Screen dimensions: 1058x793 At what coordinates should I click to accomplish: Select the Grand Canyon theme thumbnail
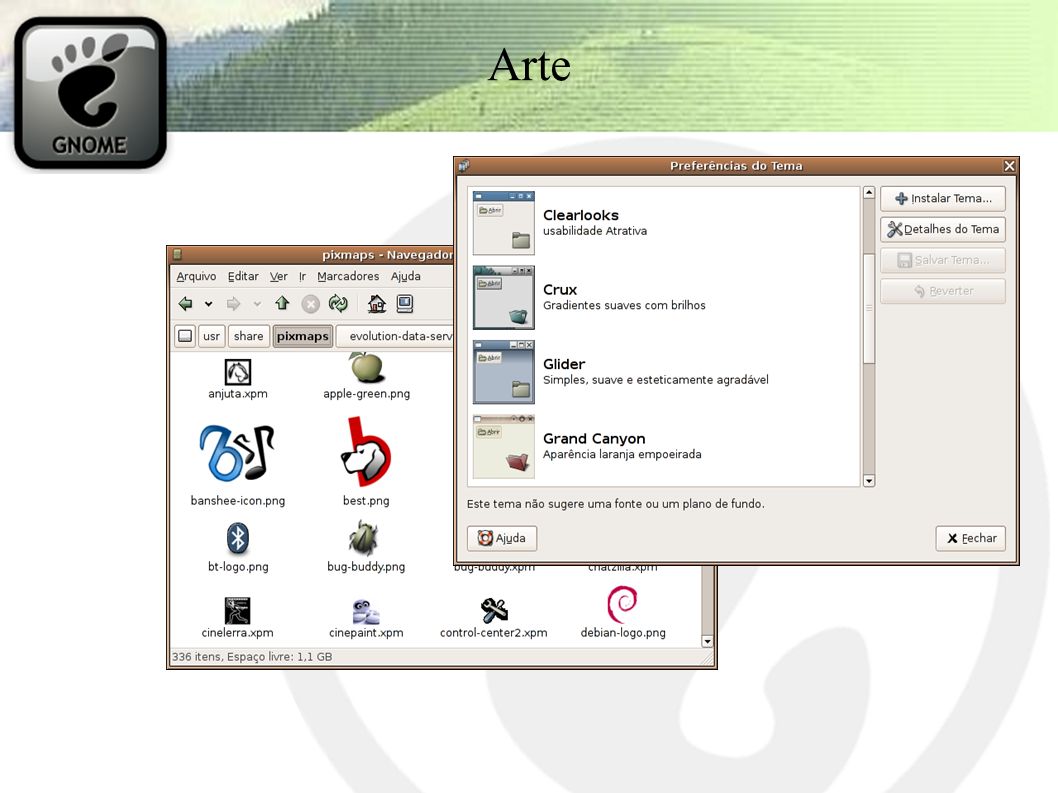point(503,446)
